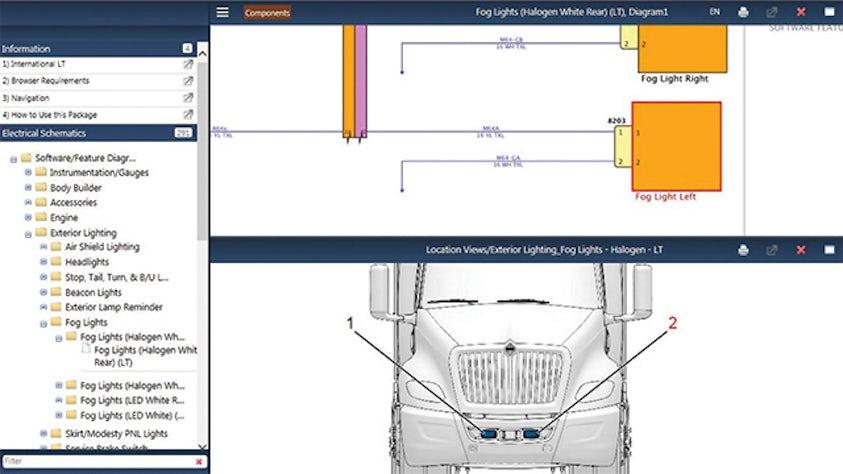843x474 pixels.
Task: Close the Fog Lights diagram pane
Action: [801, 12]
